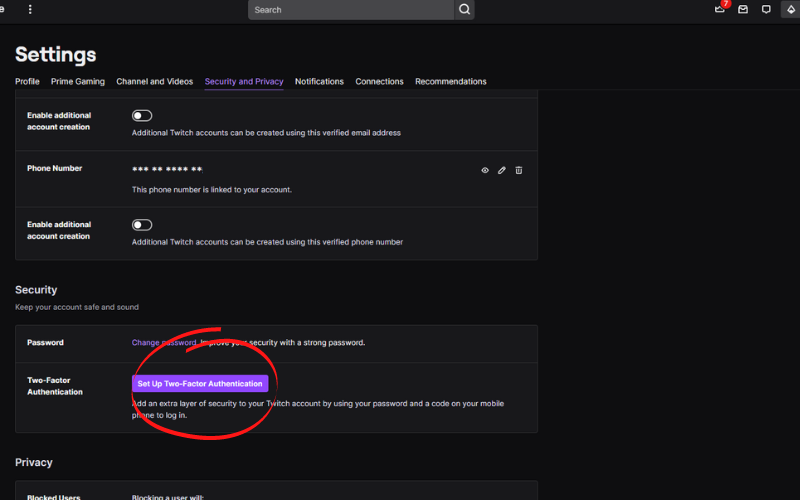Open the whispers chat bubble icon
800x500 pixels.
(766, 9)
